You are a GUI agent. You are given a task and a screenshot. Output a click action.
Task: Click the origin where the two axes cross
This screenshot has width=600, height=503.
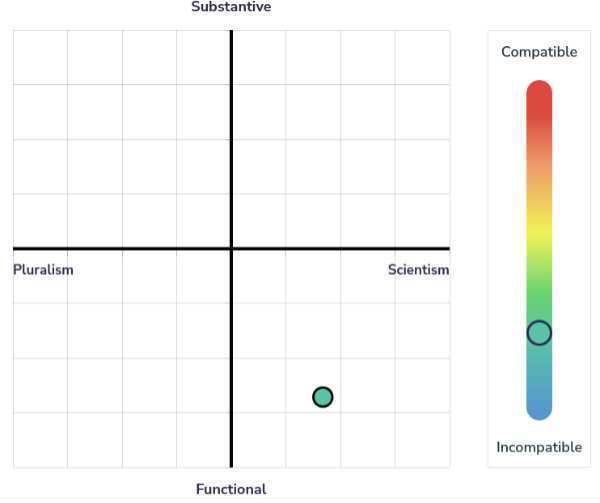[231, 248]
